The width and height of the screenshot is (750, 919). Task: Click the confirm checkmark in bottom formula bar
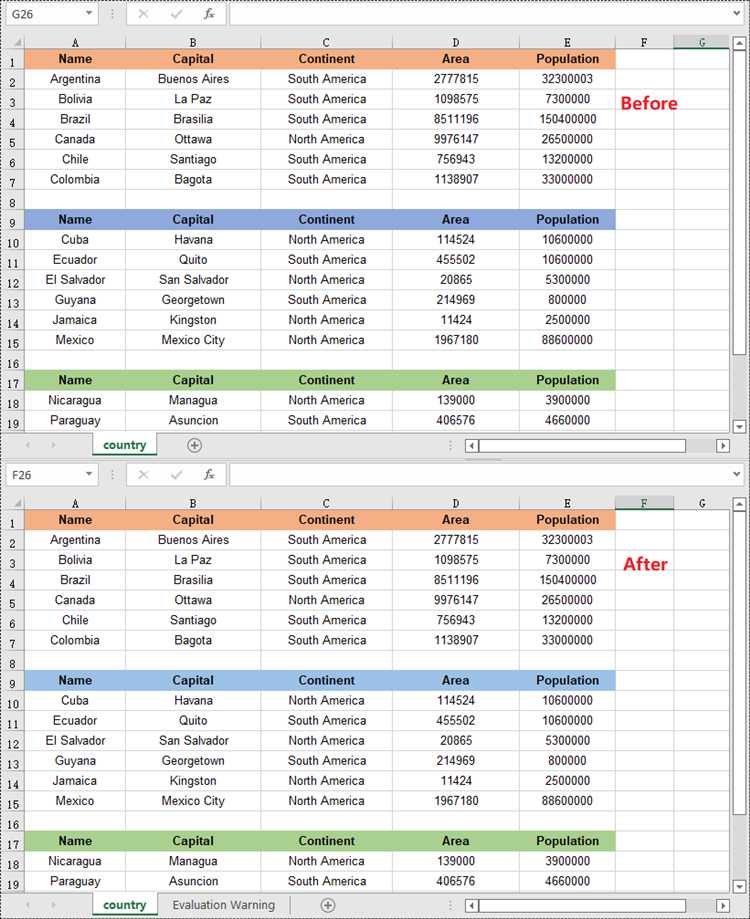tap(176, 475)
